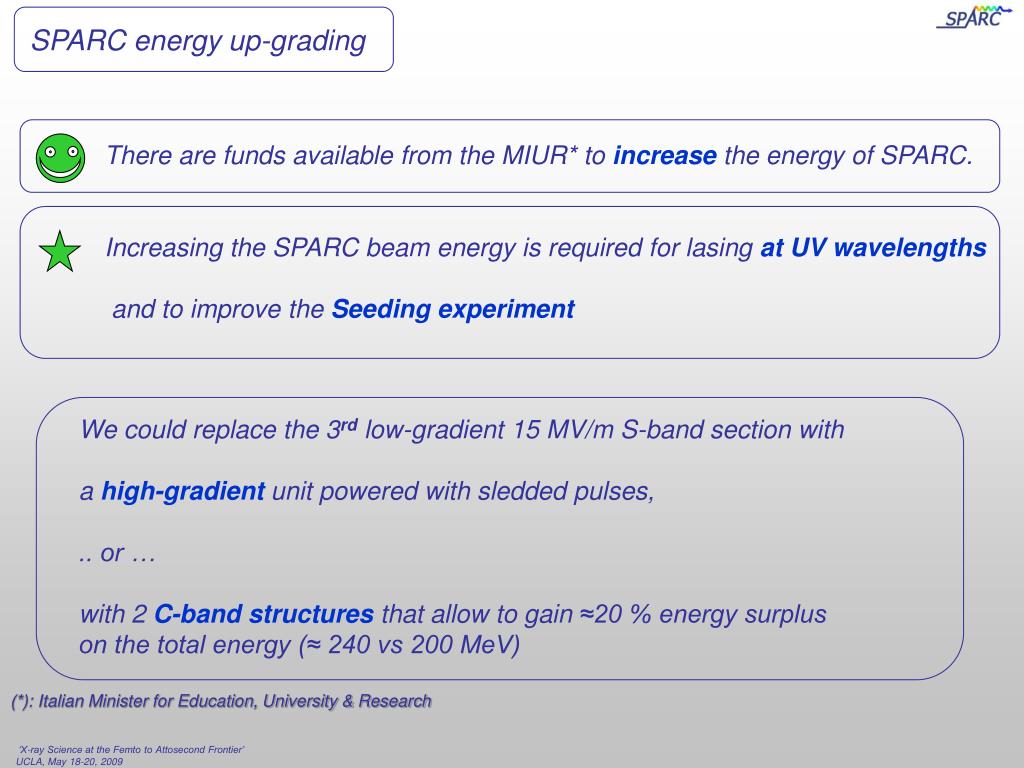Click the bold text 'Seeding experiment'
Viewport: 1024px width, 768px height.
click(453, 309)
